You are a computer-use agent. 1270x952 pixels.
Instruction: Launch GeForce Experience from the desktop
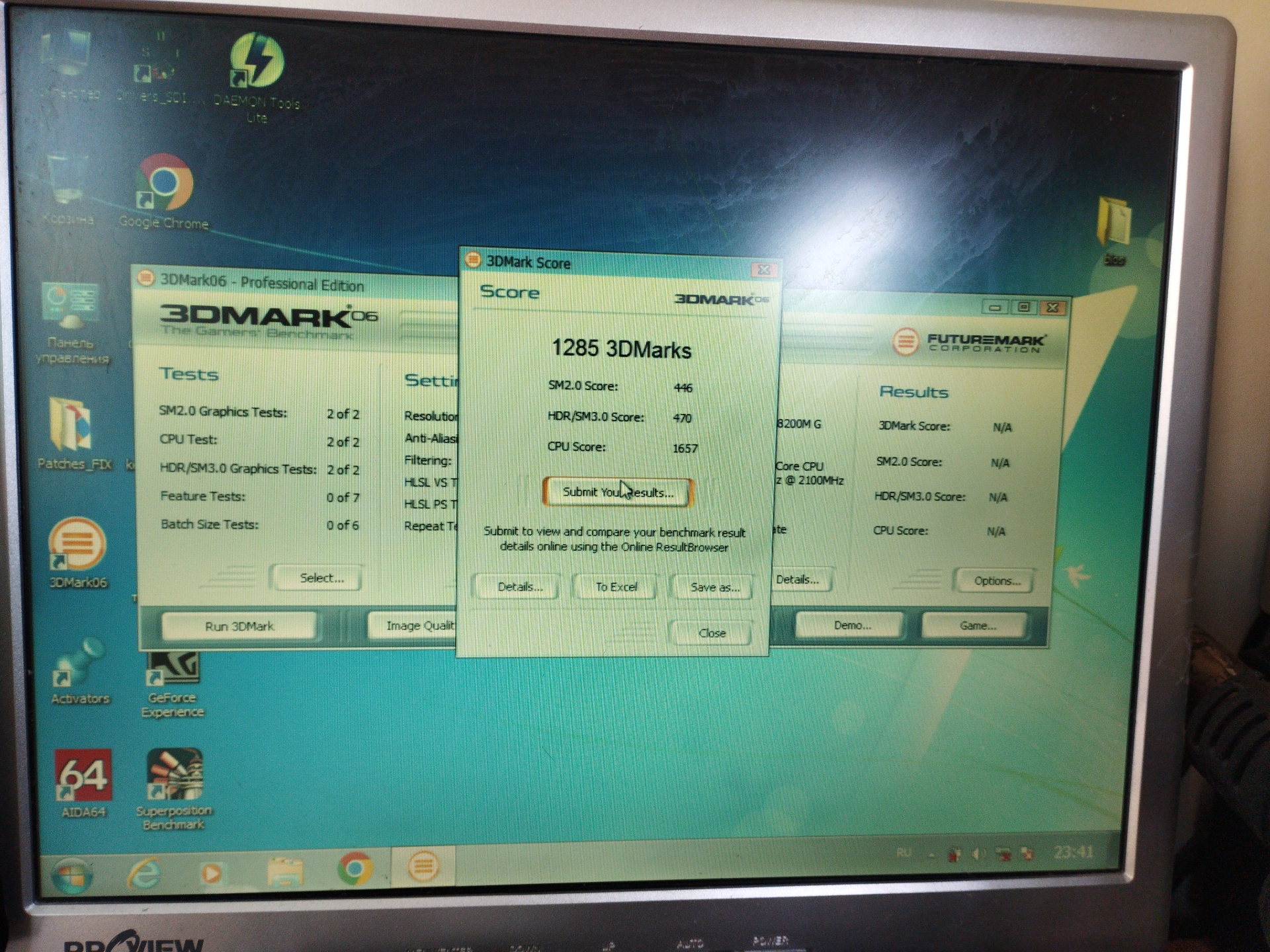pyautogui.click(x=173, y=685)
